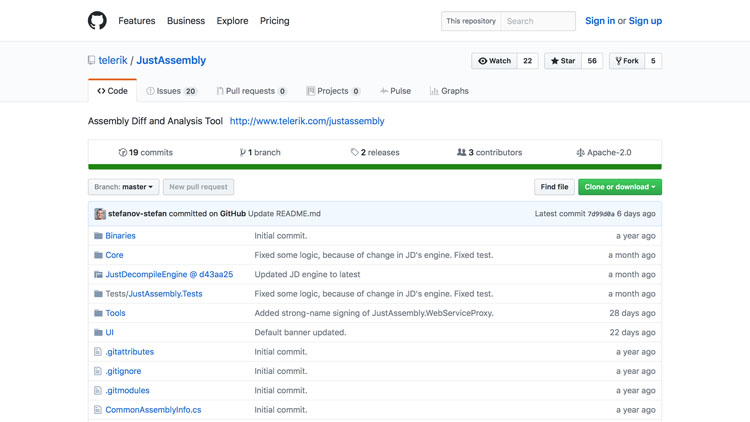This screenshot has width=750, height=422.
Task: Click the Watch button
Action: (x=495, y=61)
